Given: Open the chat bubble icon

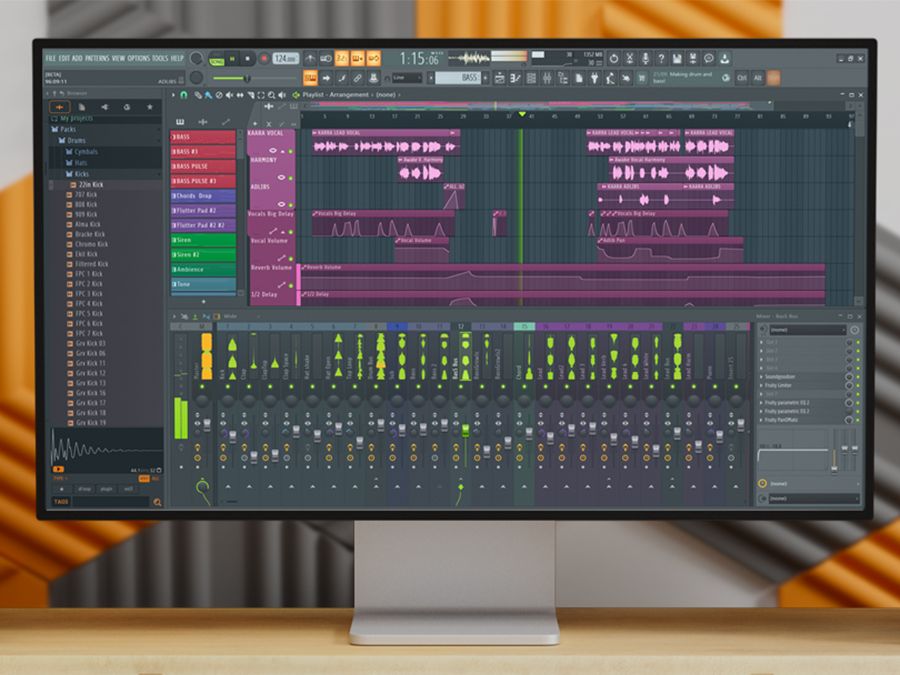Looking at the screenshot, I should (x=709, y=59).
